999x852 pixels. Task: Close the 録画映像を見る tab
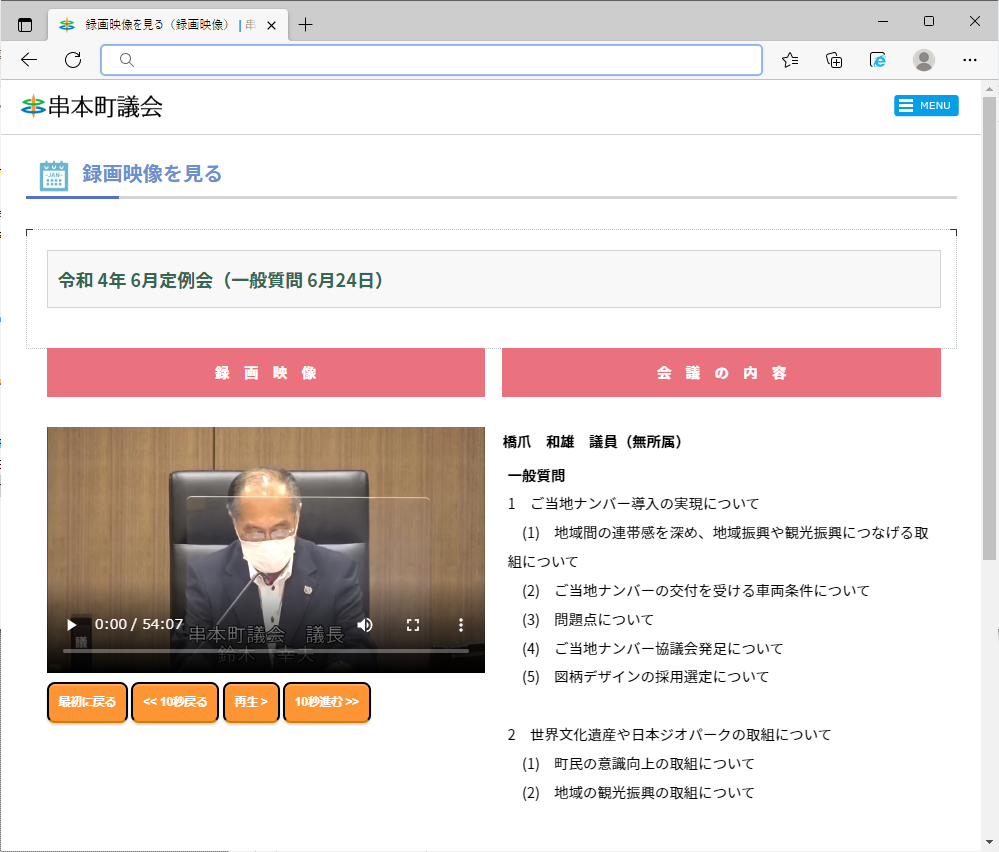271,25
